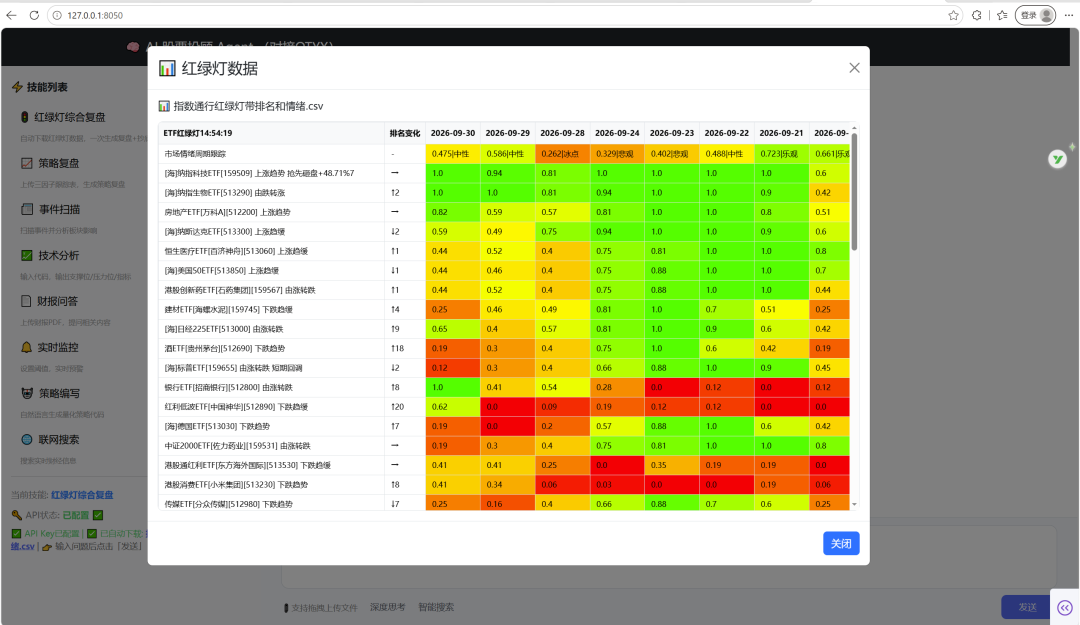This screenshot has width=1080, height=625.
Task: Select the 银行ETF[招商银行][512800] row label
Action: click(x=229, y=387)
